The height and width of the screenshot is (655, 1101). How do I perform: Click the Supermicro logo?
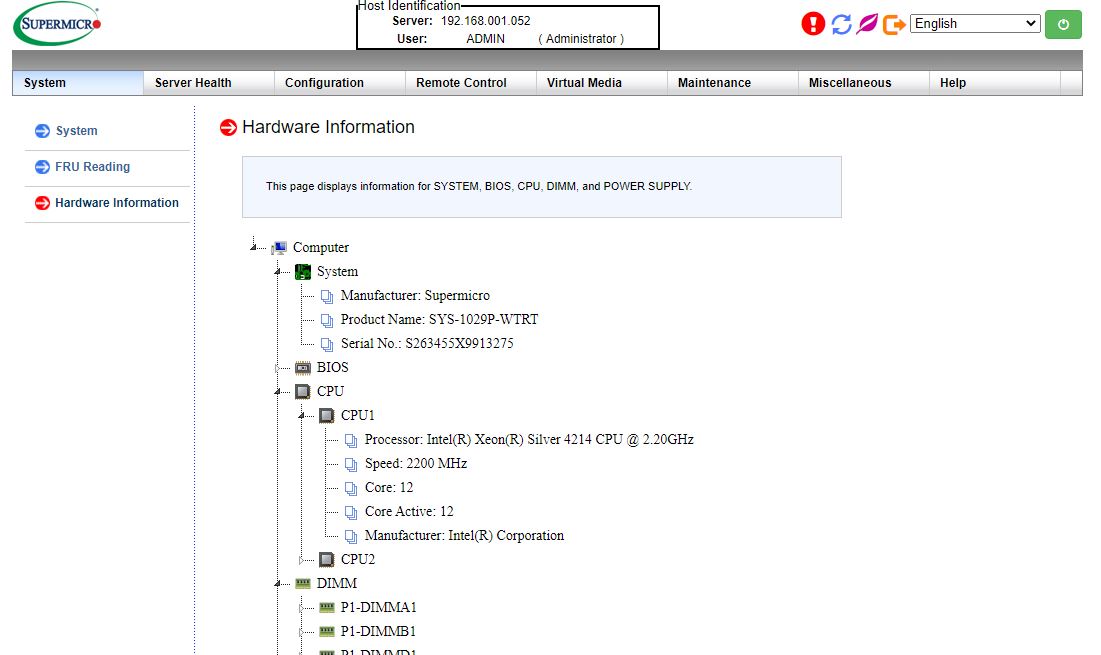coord(57,24)
